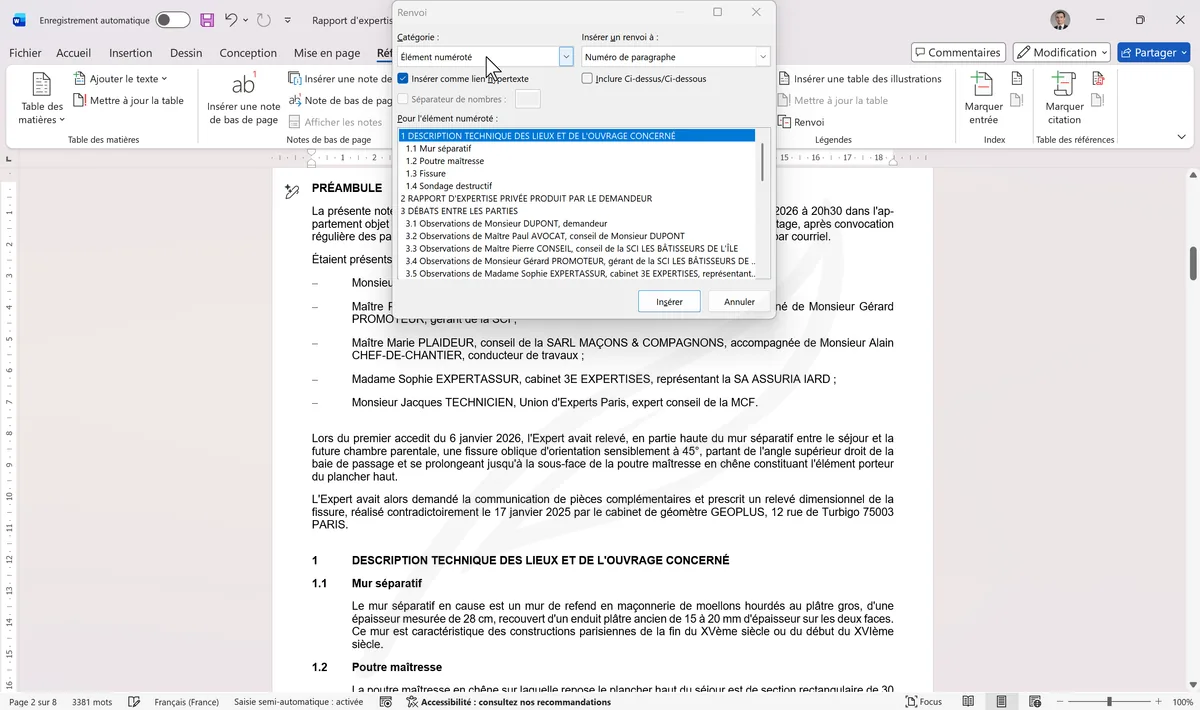Expand the Modification mode dropdown

coord(1061,52)
